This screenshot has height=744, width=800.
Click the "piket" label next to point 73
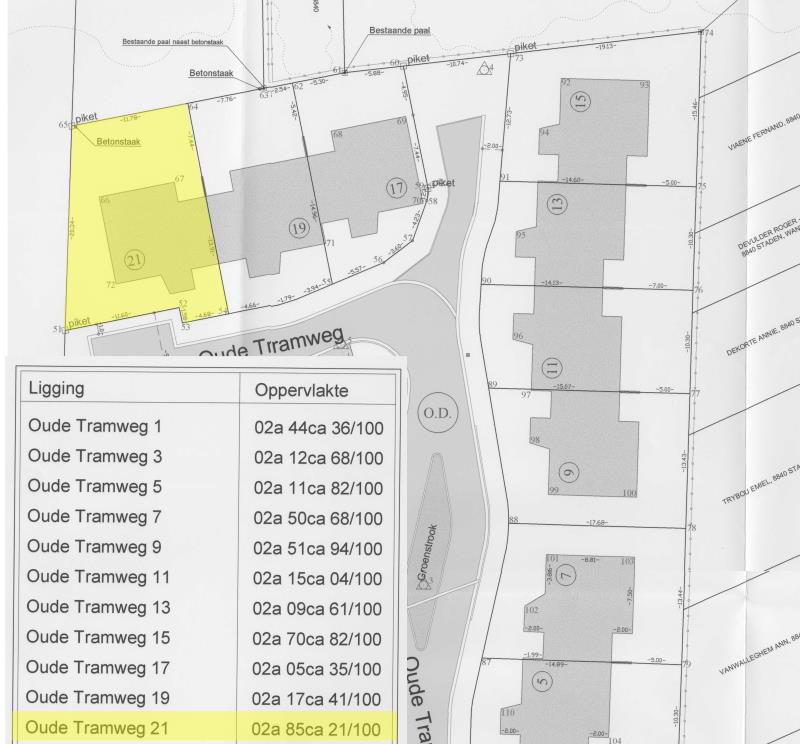(x=525, y=46)
